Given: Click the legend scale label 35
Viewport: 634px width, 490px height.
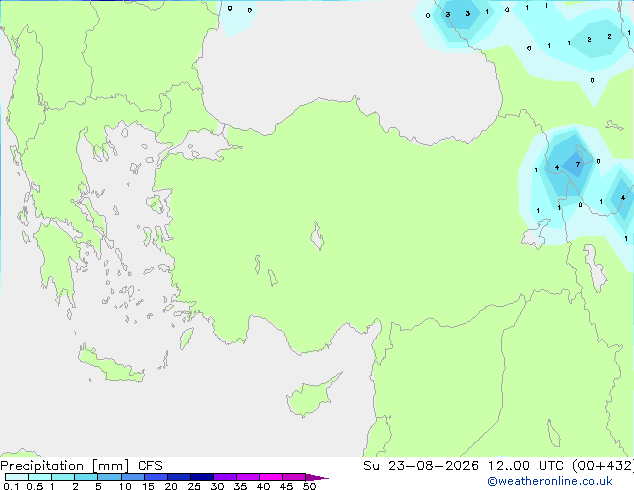Looking at the screenshot, I should point(240,486).
